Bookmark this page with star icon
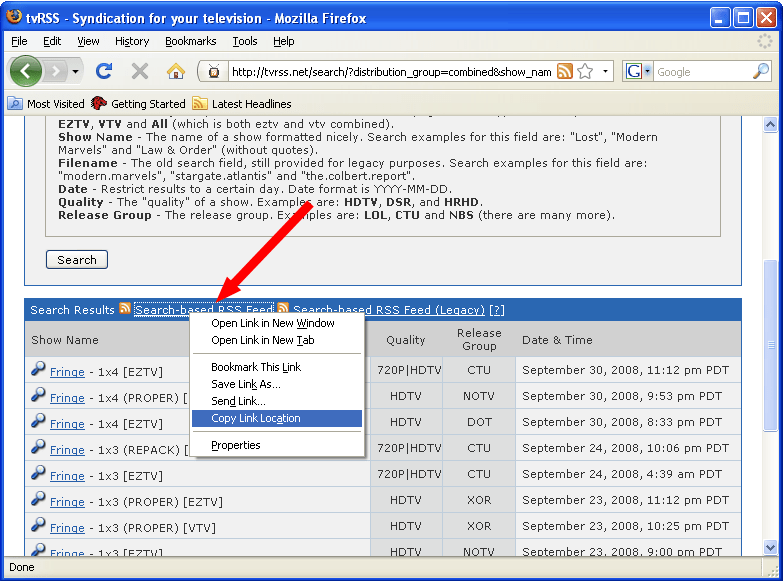The height and width of the screenshot is (581, 783). click(585, 72)
